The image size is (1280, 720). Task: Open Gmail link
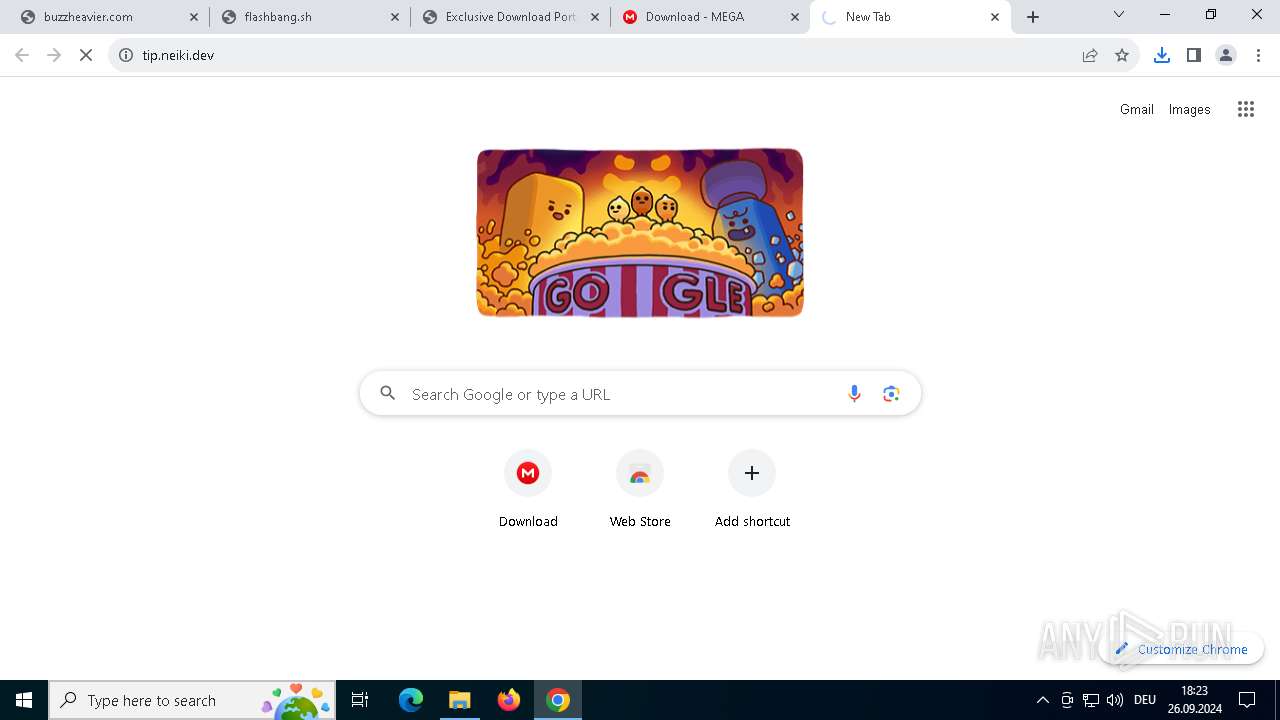(1137, 110)
